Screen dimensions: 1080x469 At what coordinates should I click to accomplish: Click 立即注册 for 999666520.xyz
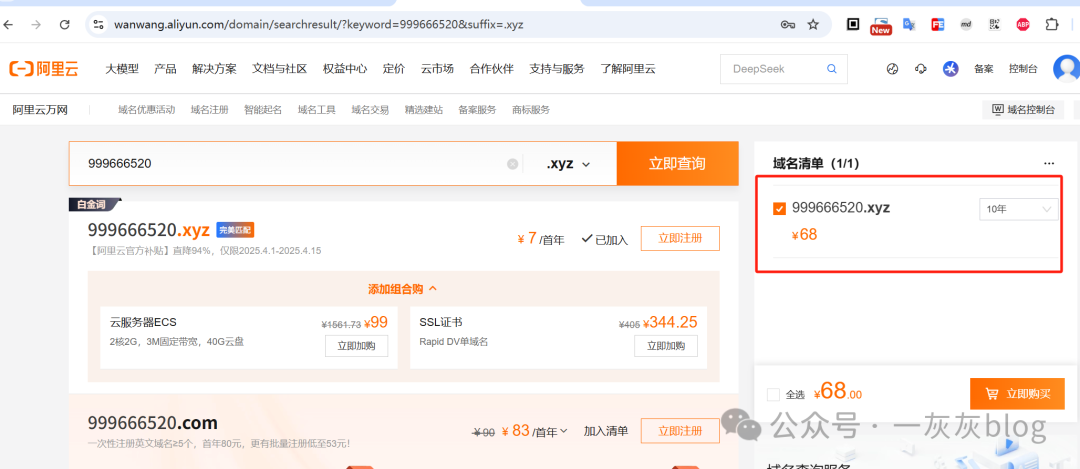click(680, 238)
